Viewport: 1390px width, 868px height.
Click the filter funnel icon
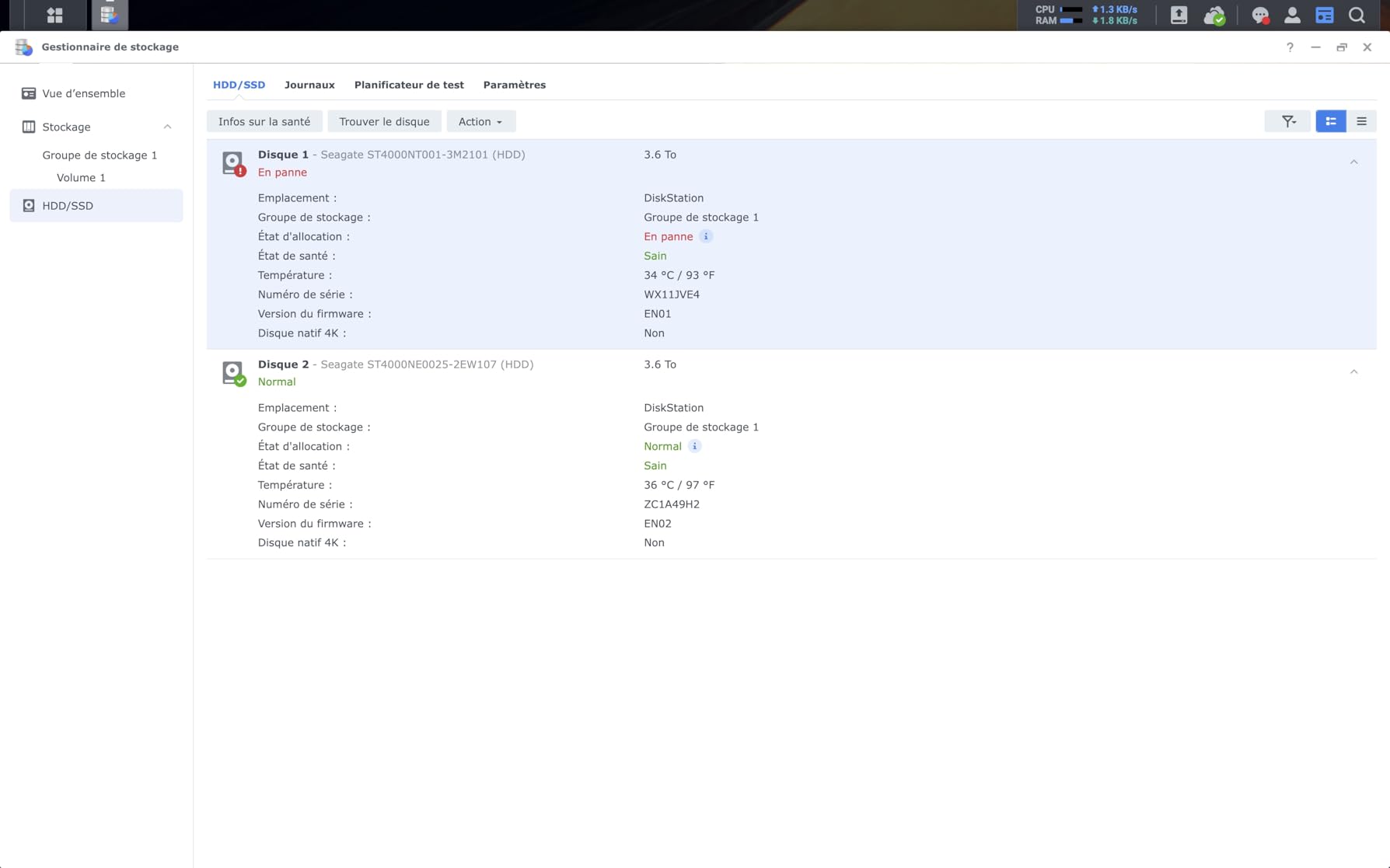click(x=1287, y=121)
